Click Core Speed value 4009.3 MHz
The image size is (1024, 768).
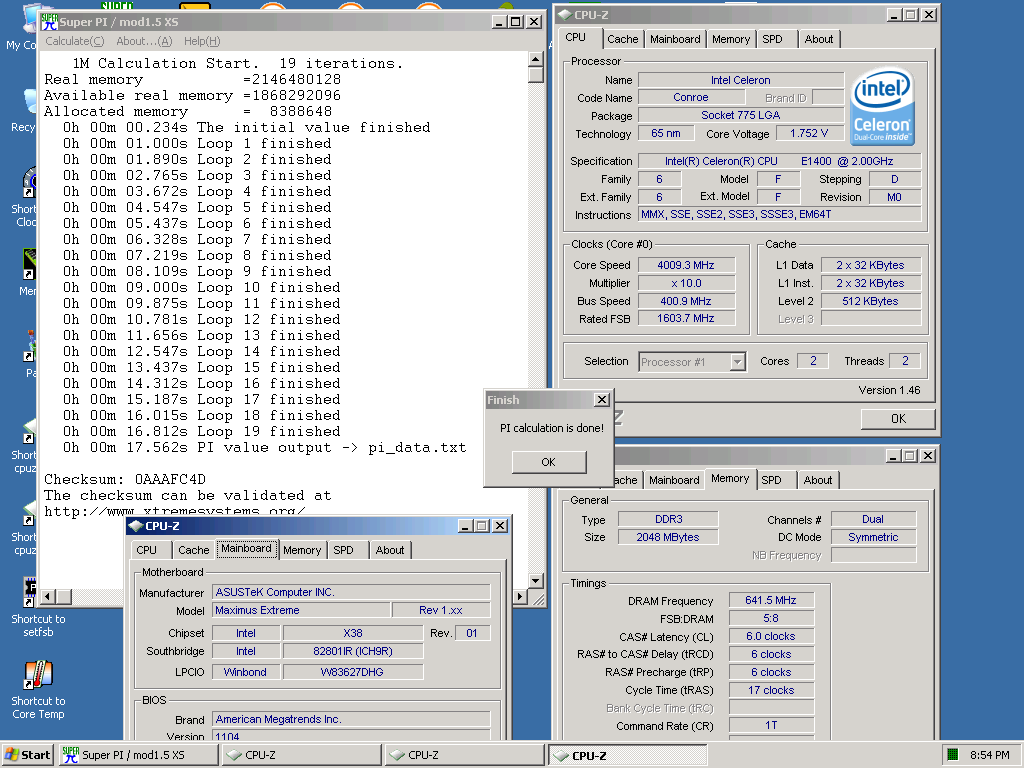[x=686, y=265]
